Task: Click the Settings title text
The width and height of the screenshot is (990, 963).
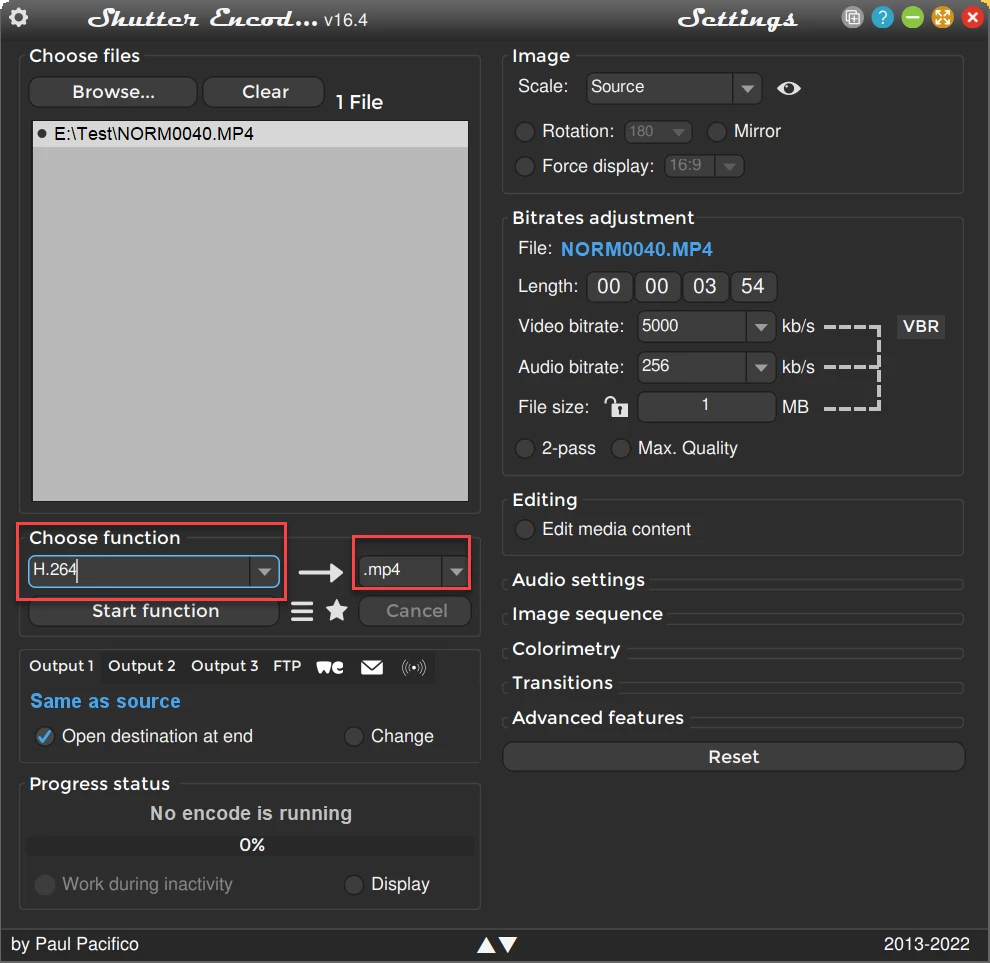Action: pos(737,18)
